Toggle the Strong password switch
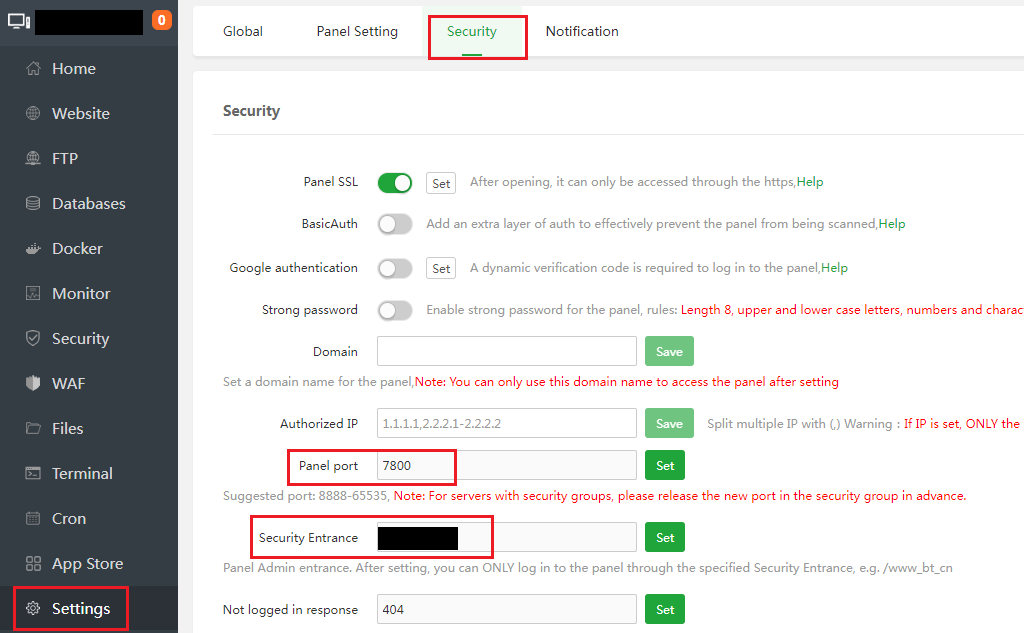This screenshot has width=1024, height=633. (395, 310)
